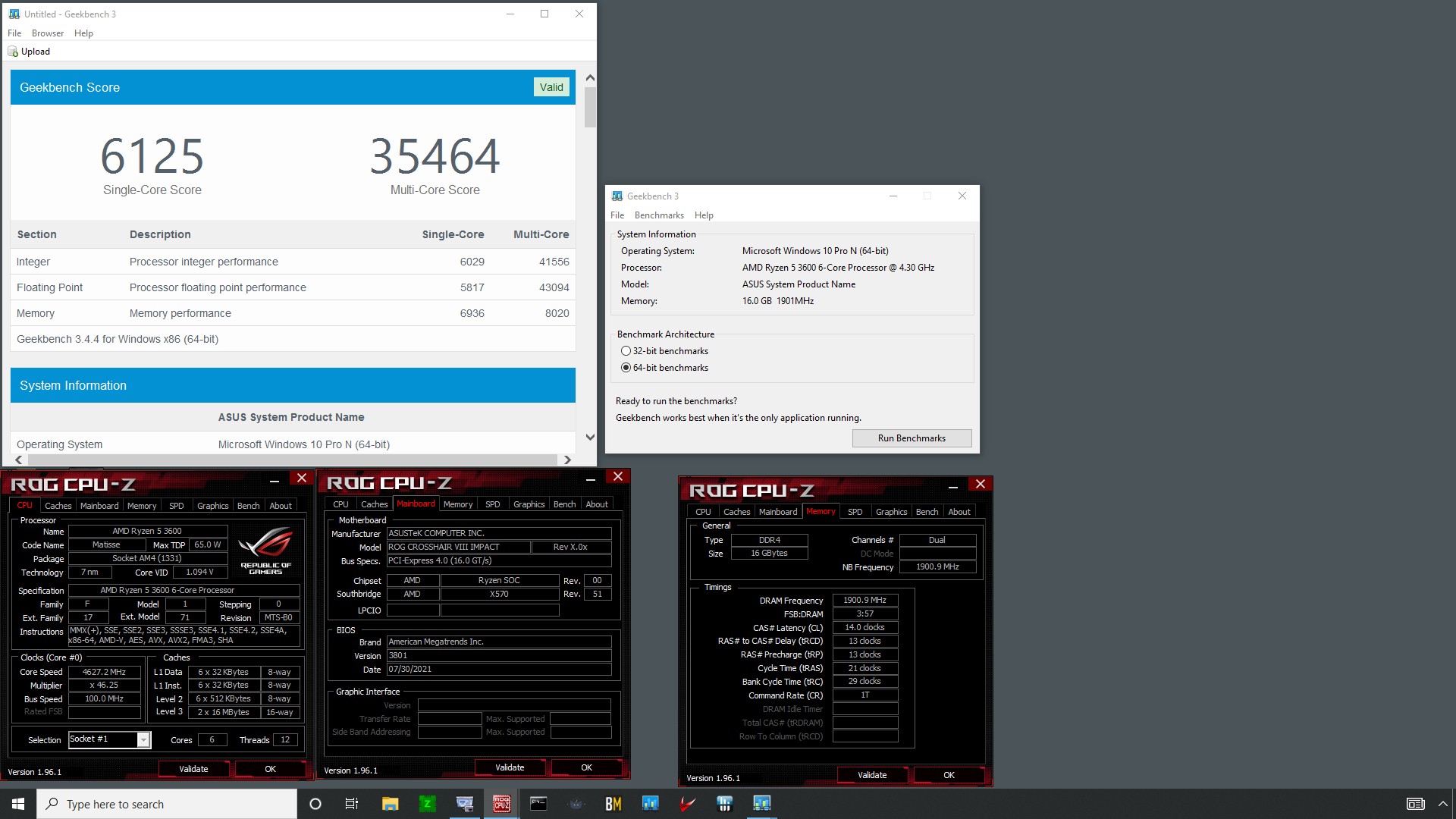Open the white bars icon on taskbar
This screenshot has height=819, width=1456.
[x=725, y=804]
